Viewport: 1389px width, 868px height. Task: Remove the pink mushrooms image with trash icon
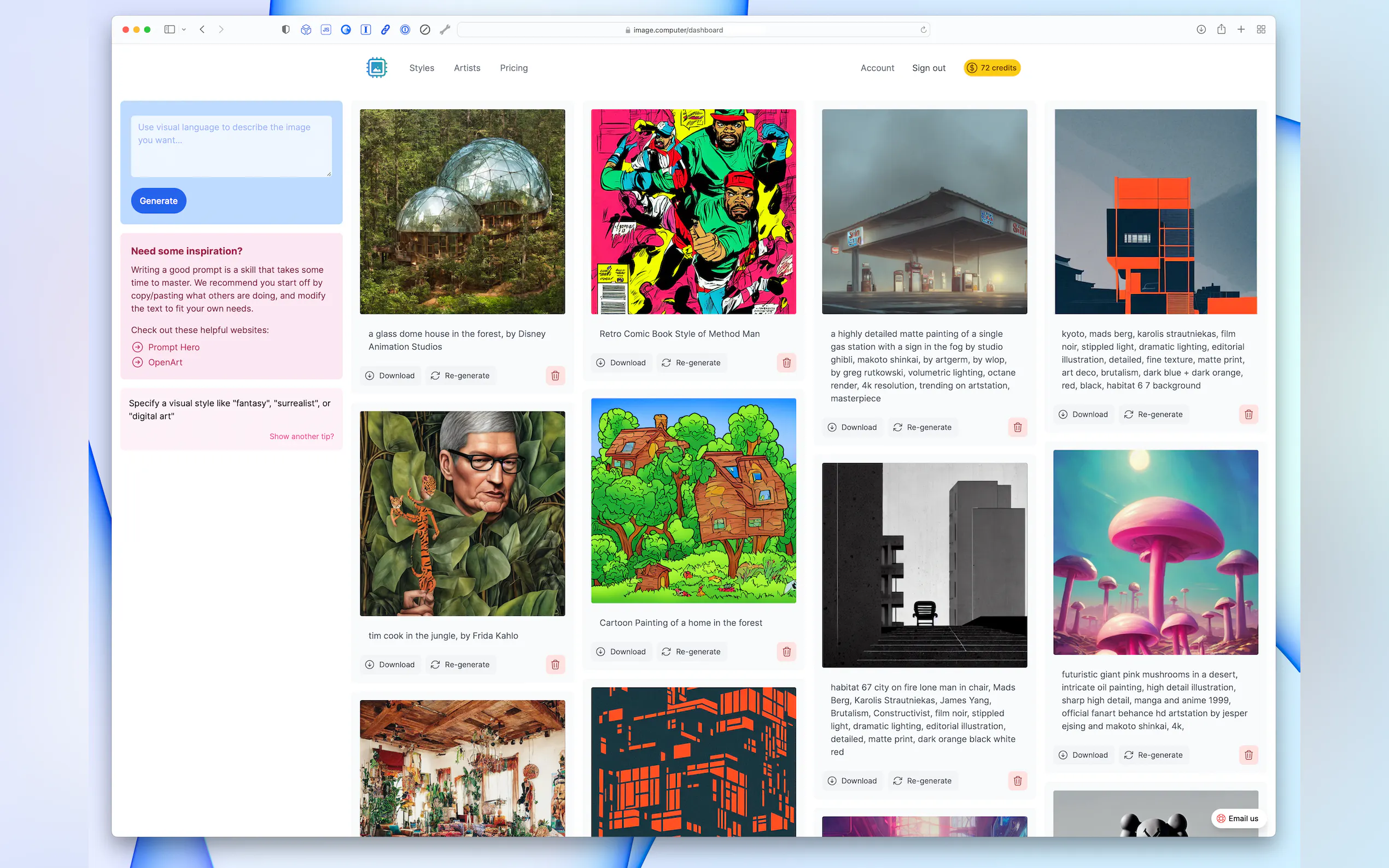pos(1248,755)
